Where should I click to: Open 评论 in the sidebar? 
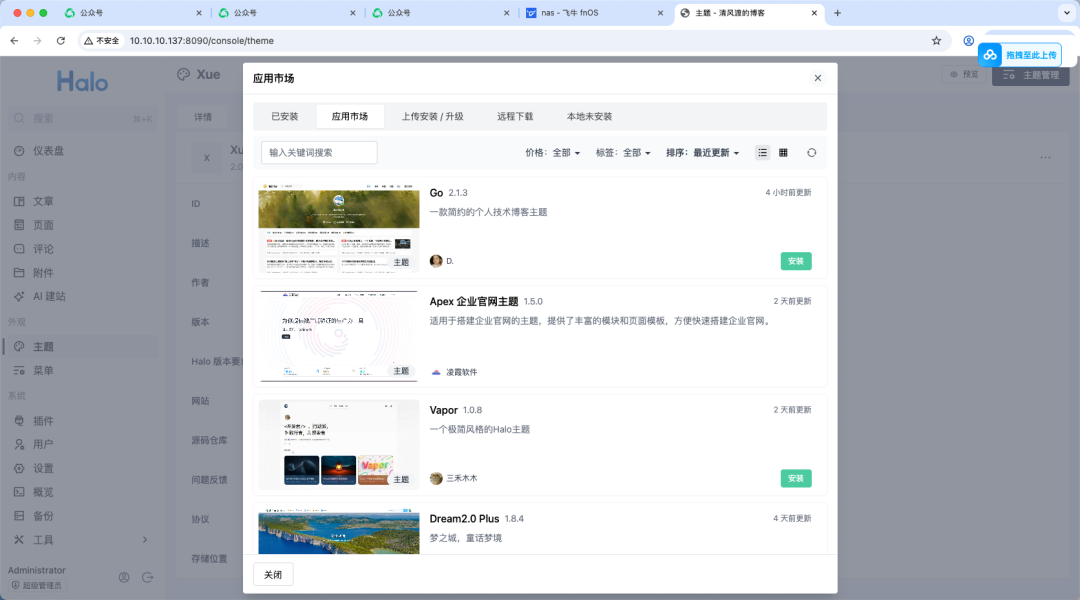81,249
